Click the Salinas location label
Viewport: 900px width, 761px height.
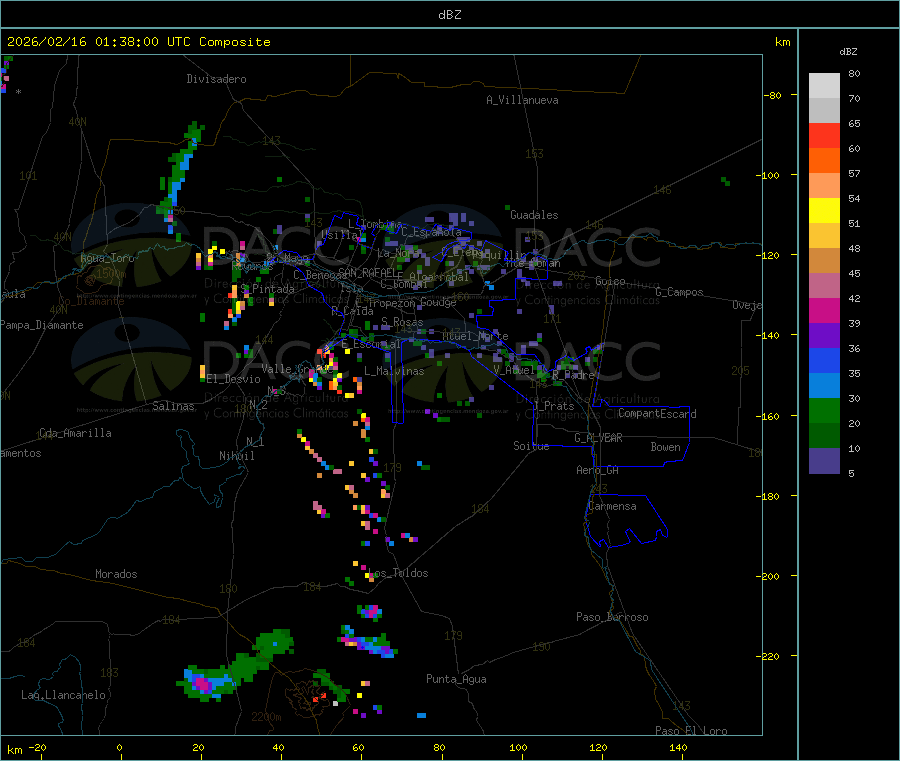click(x=173, y=406)
